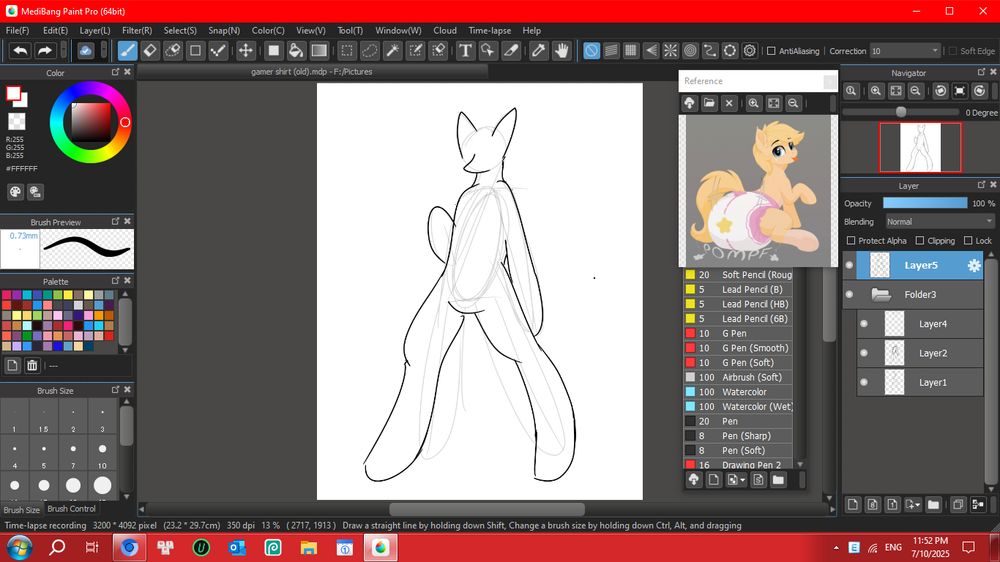Open Outlook from the taskbar
Image resolution: width=1000 pixels, height=562 pixels.
click(237, 547)
